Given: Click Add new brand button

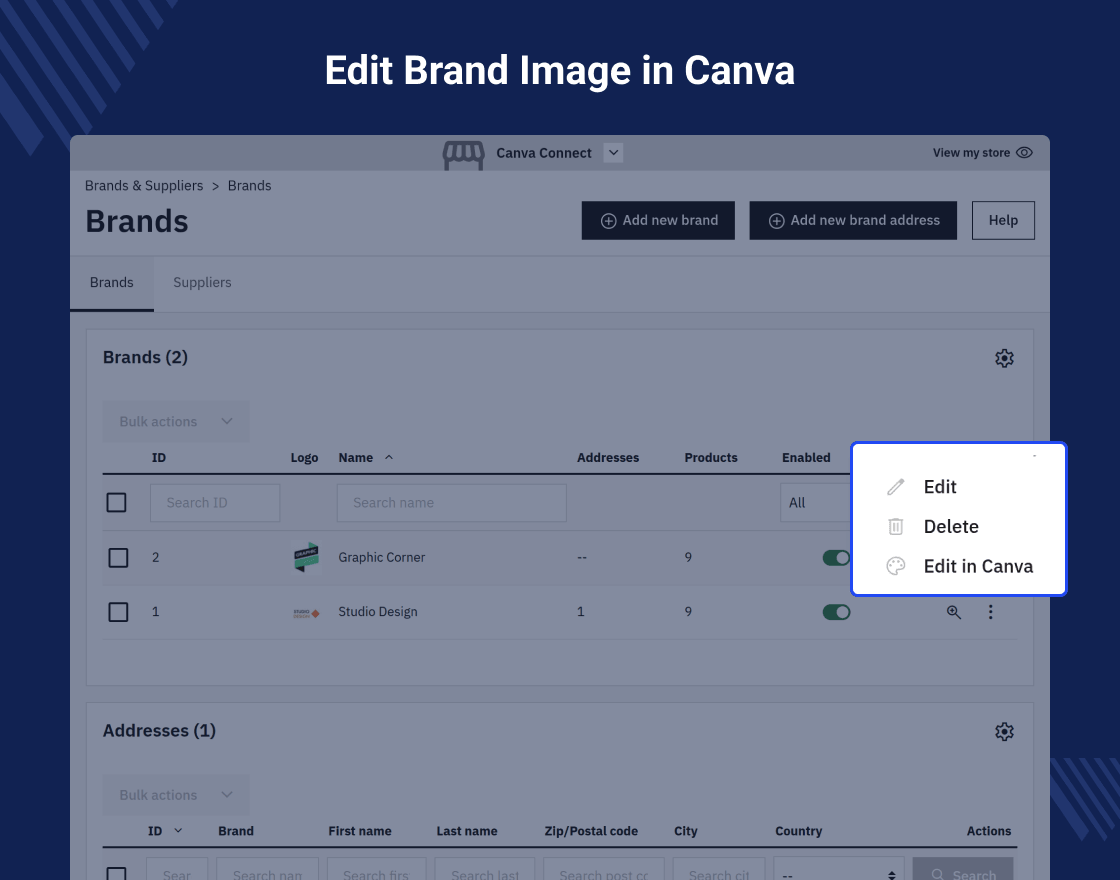Looking at the screenshot, I should [658, 221].
